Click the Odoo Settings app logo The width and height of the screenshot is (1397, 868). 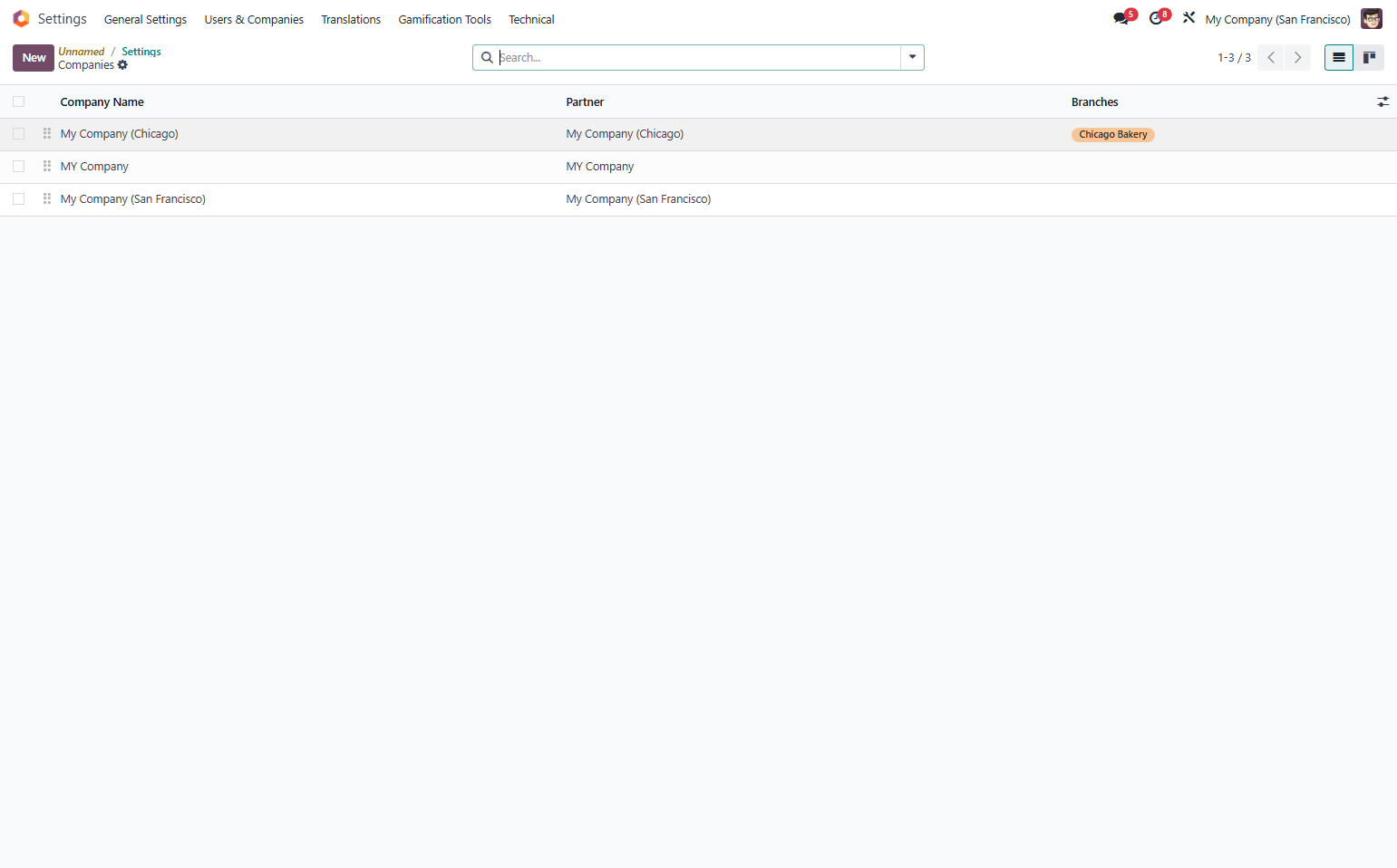pyautogui.click(x=21, y=19)
